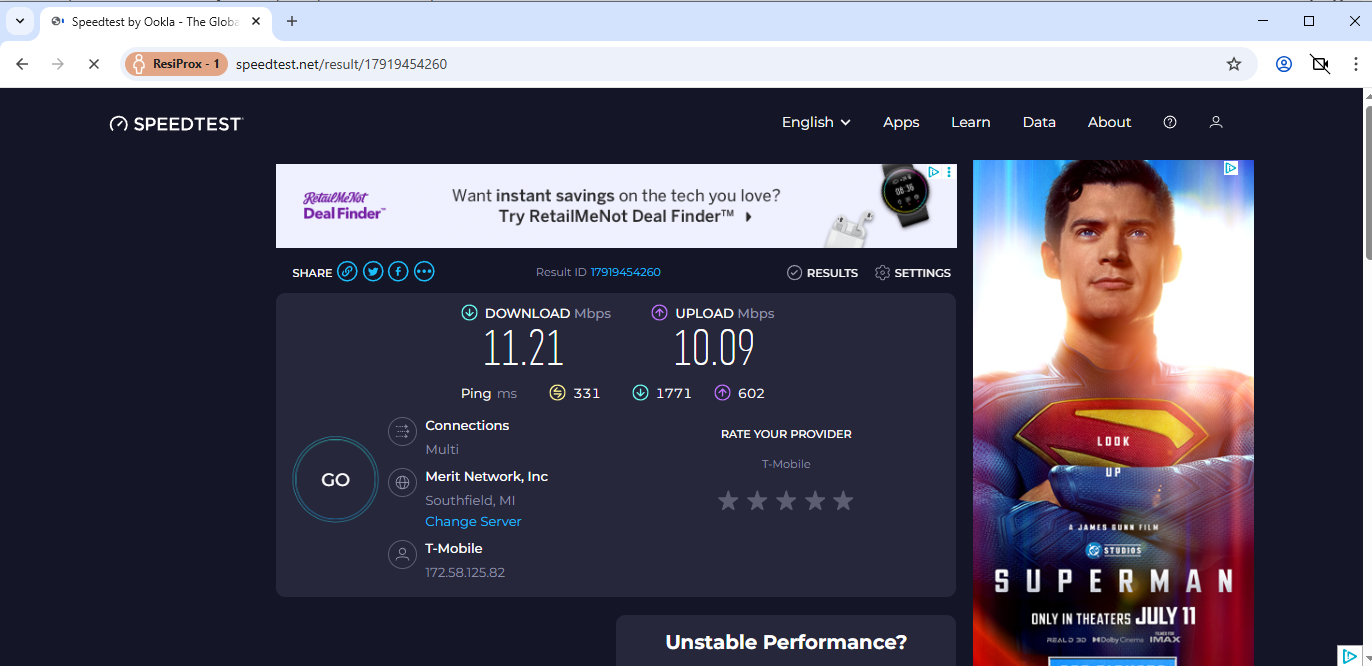Go back to previous page
The image size is (1372, 666).
coord(22,64)
